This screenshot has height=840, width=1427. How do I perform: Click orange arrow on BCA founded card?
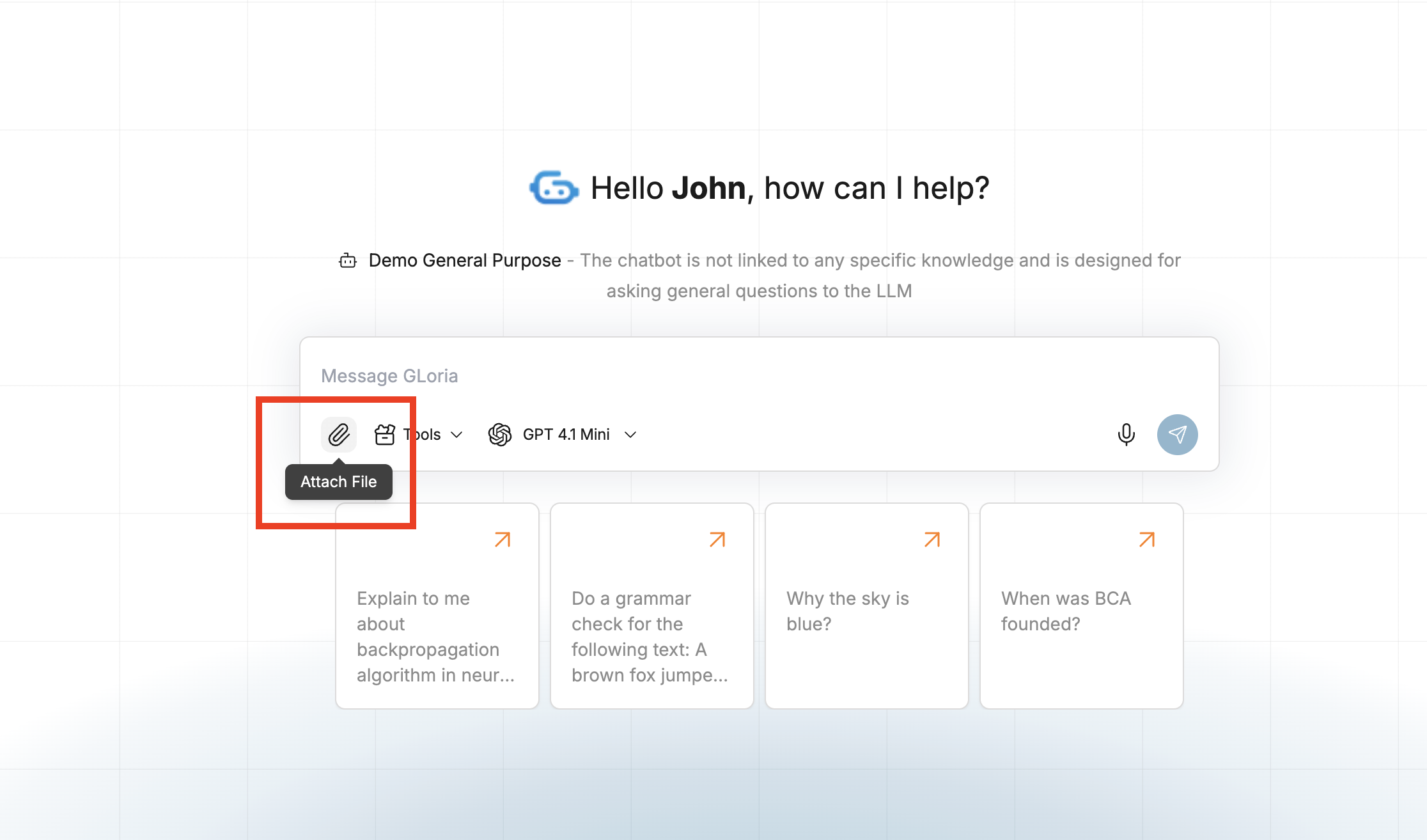coord(1147,540)
